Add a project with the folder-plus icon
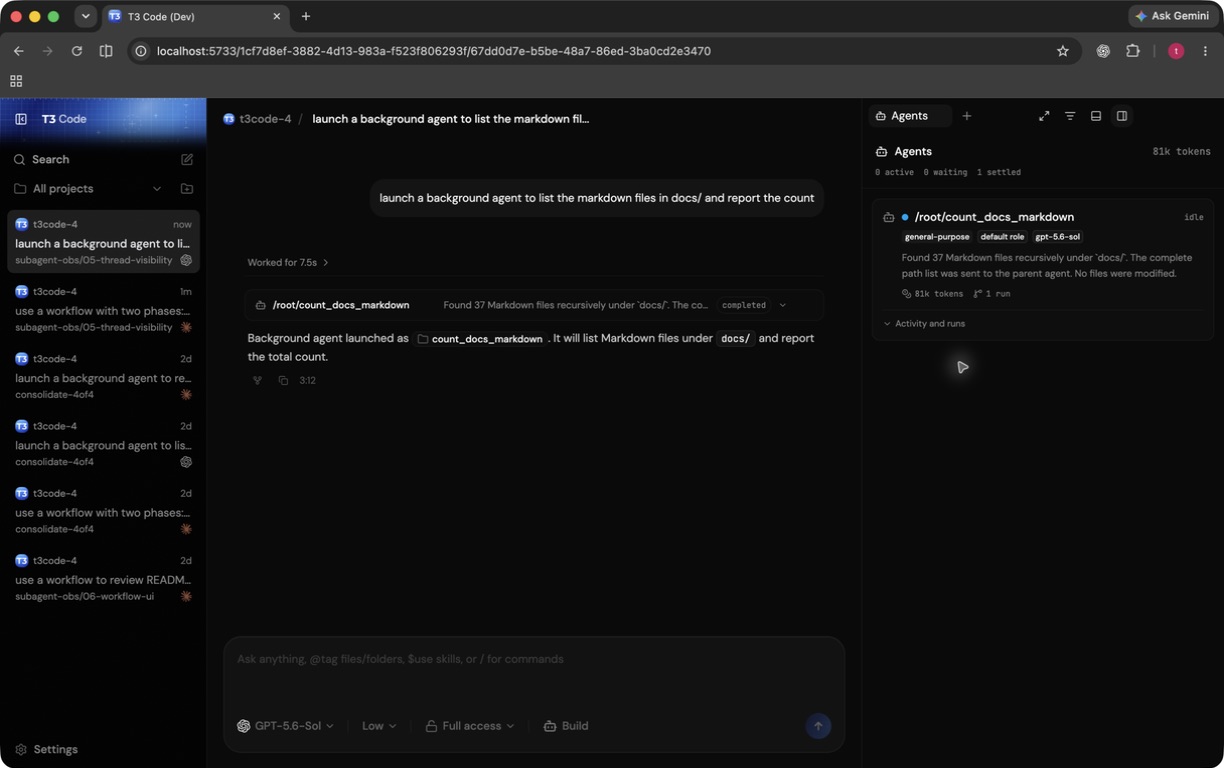Screen dimensions: 1224x768 tap(187, 188)
